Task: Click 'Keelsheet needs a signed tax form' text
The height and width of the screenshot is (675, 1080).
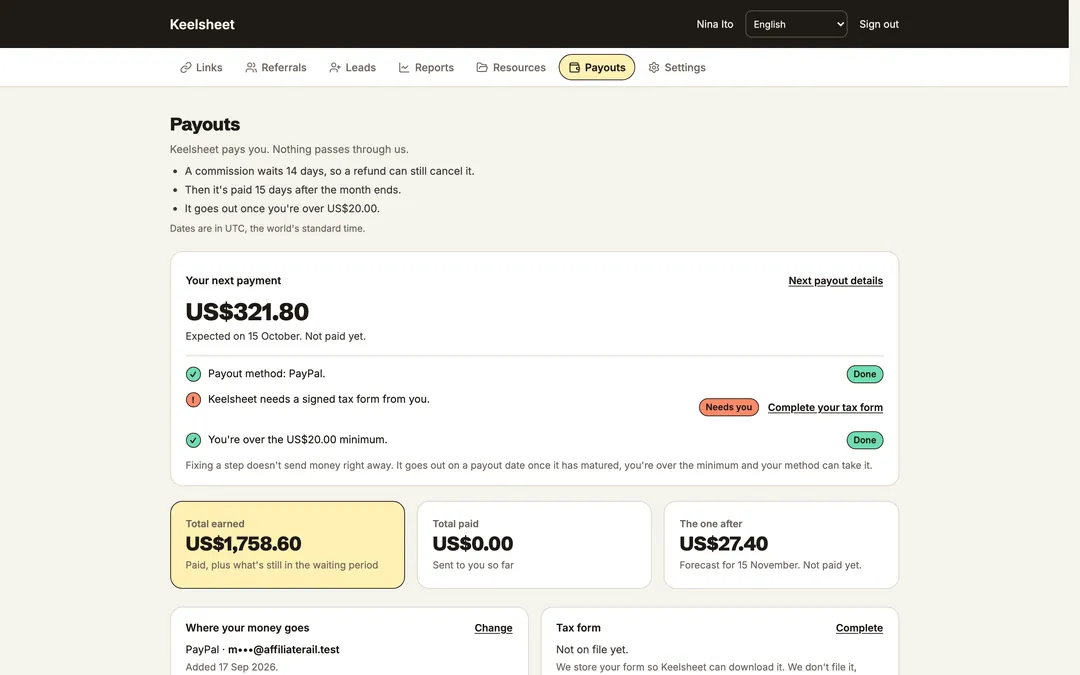Action: [x=319, y=399]
